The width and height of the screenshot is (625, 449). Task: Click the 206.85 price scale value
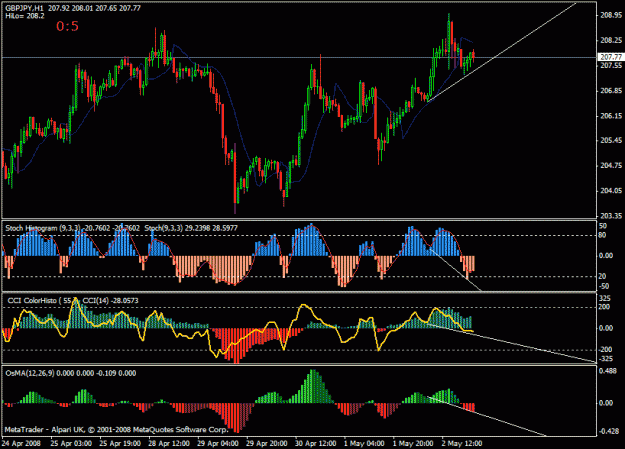(x=611, y=91)
